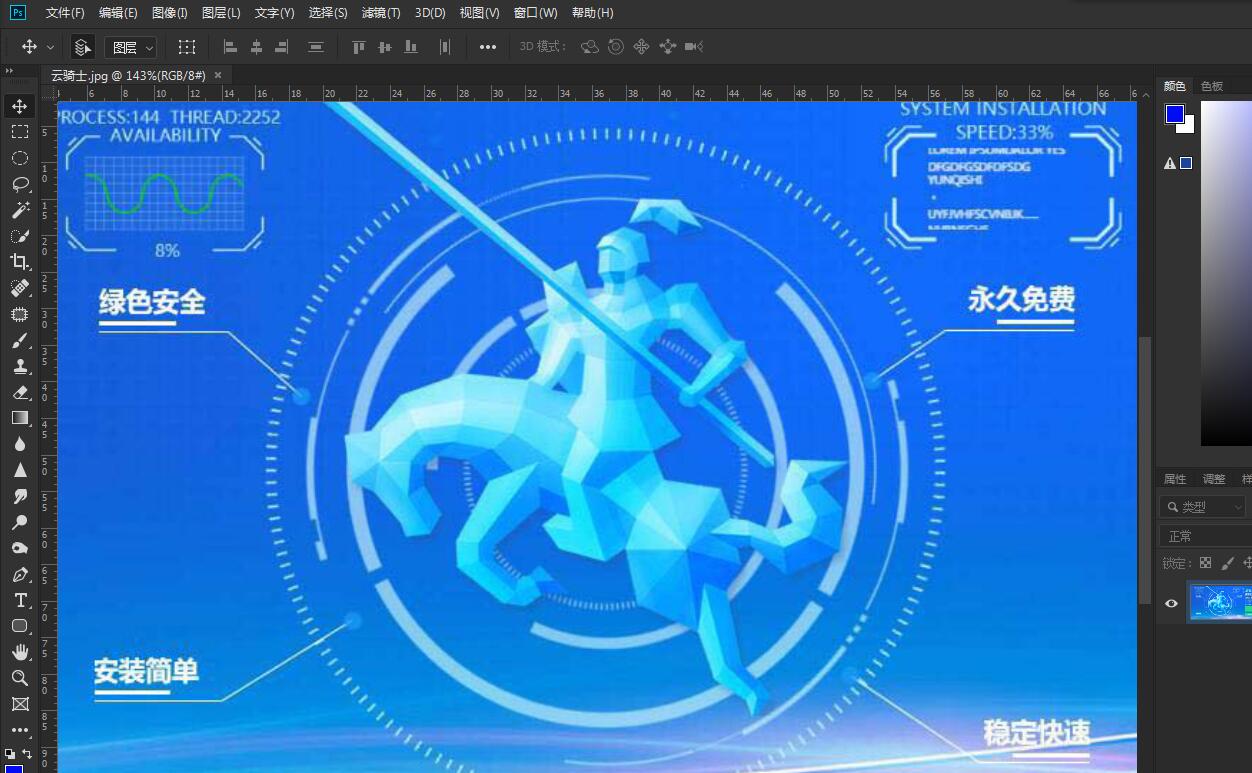This screenshot has width=1252, height=773.
Task: Click the Clone Stamp tool
Action: (x=20, y=366)
